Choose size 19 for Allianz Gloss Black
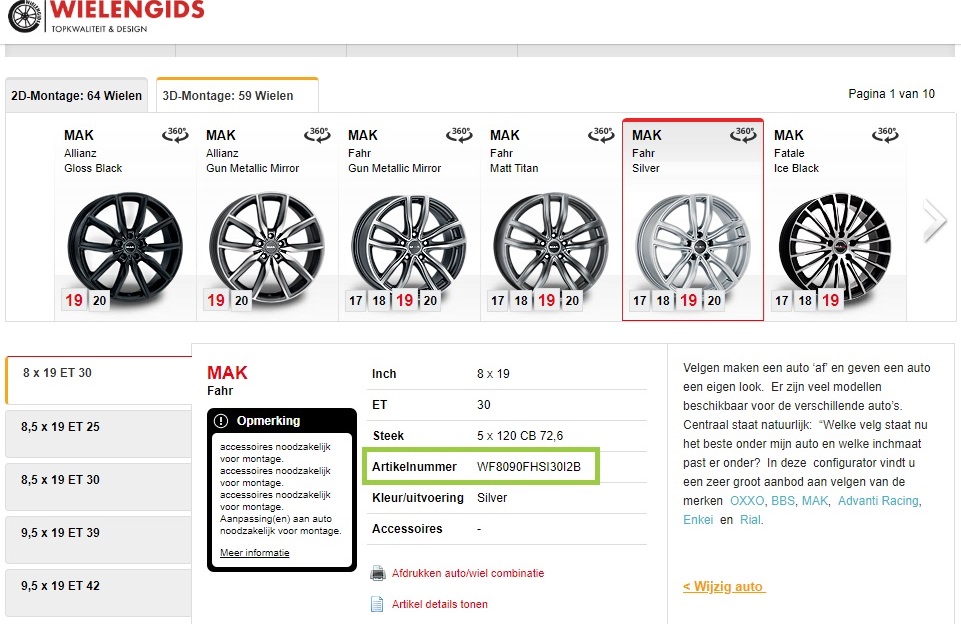Image resolution: width=961 pixels, height=636 pixels. 74,300
